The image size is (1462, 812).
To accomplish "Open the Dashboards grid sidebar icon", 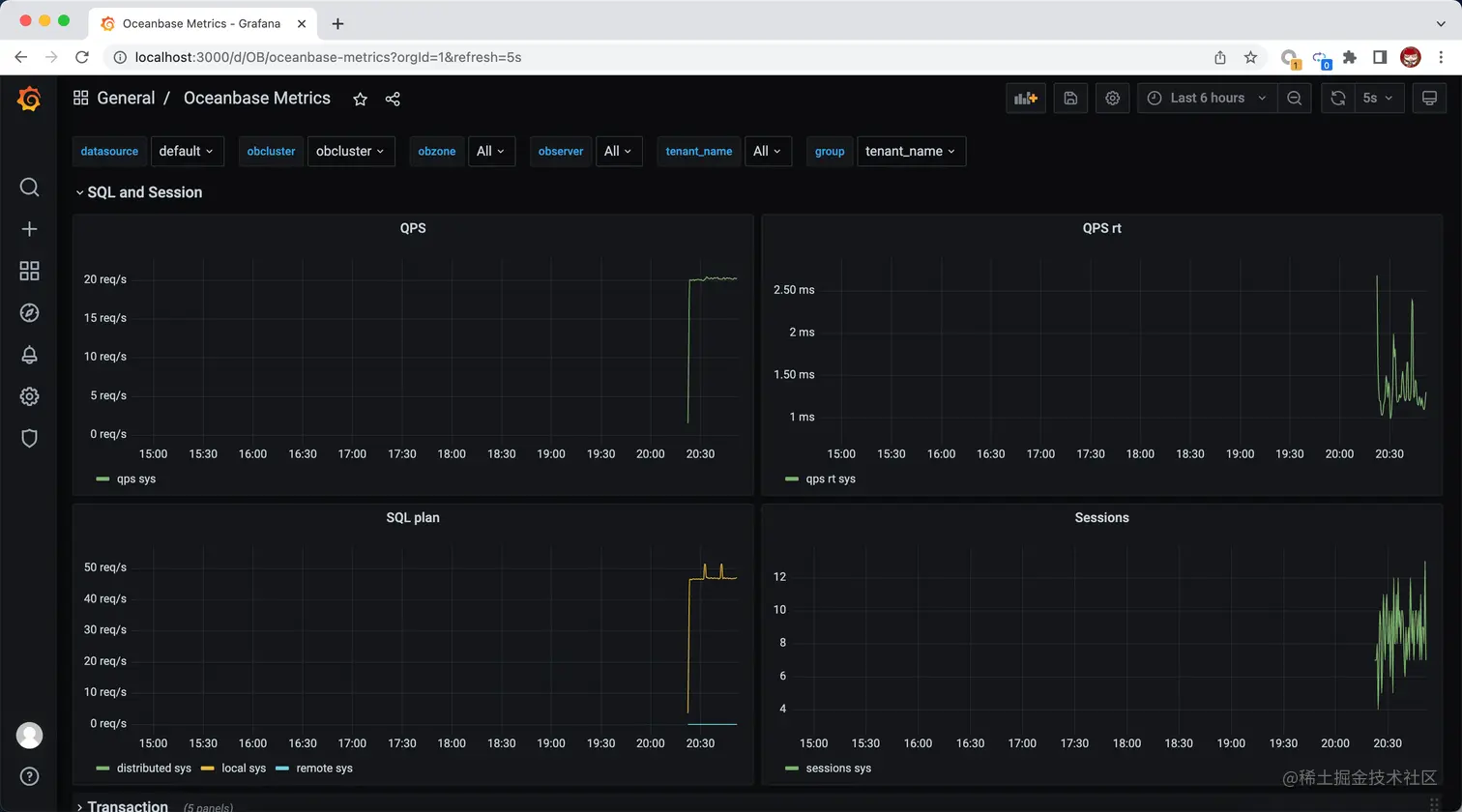I will tap(29, 271).
